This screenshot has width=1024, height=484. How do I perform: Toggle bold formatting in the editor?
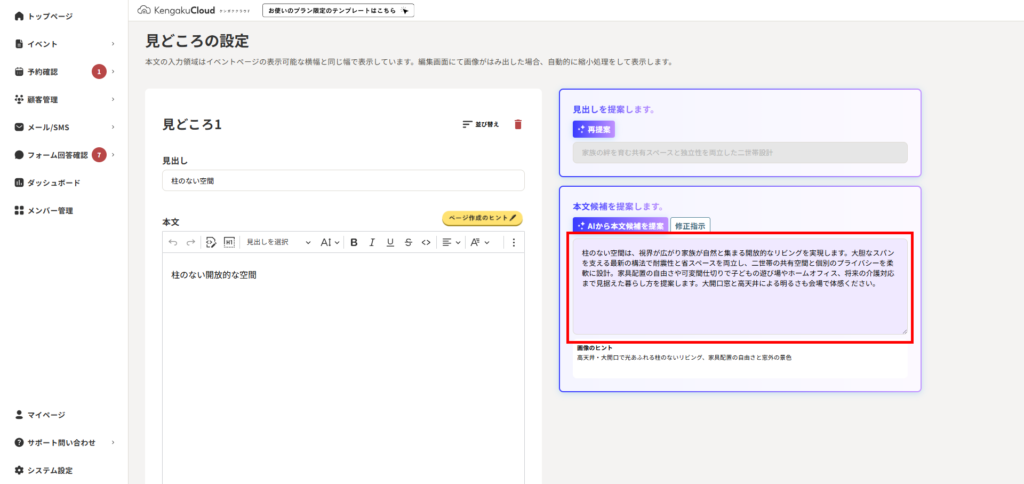(354, 242)
